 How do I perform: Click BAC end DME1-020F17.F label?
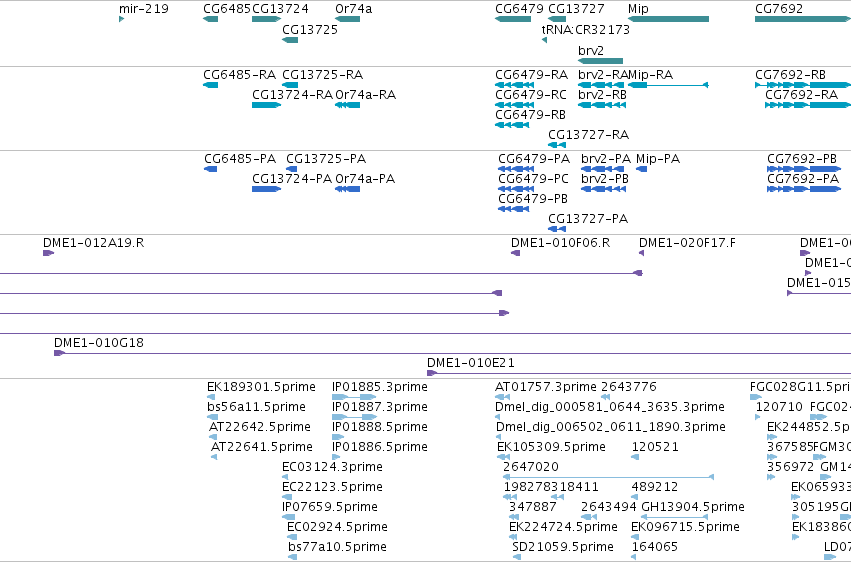[x=687, y=242]
